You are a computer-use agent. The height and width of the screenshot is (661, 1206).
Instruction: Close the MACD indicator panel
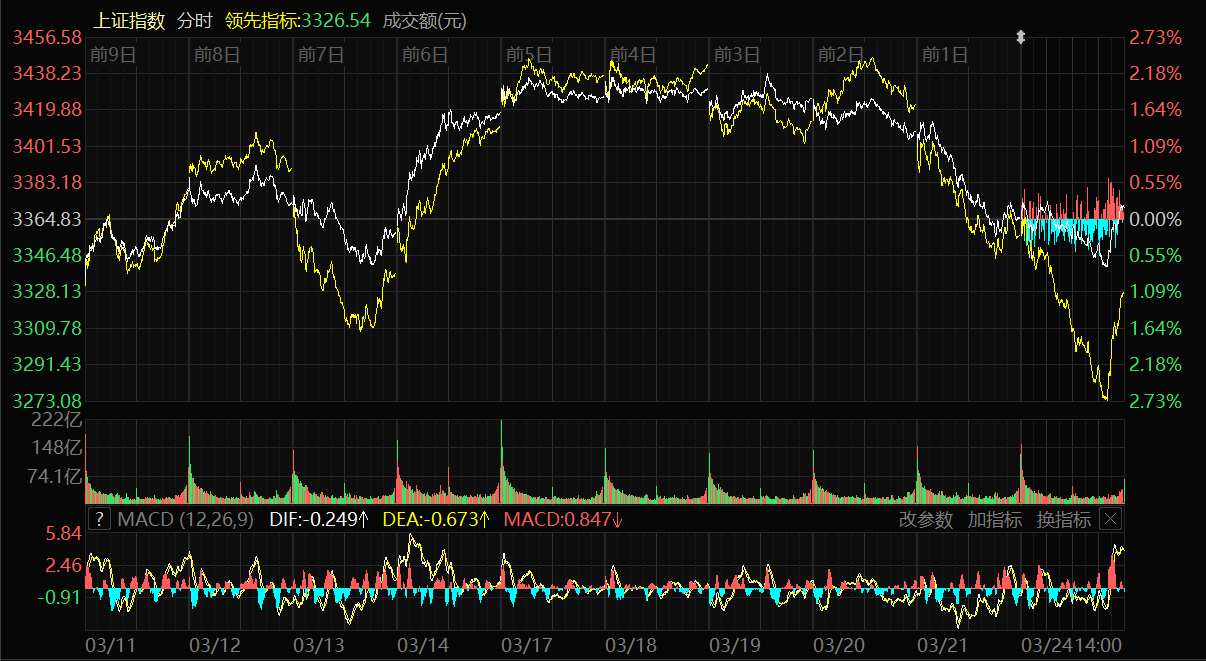click(1110, 519)
